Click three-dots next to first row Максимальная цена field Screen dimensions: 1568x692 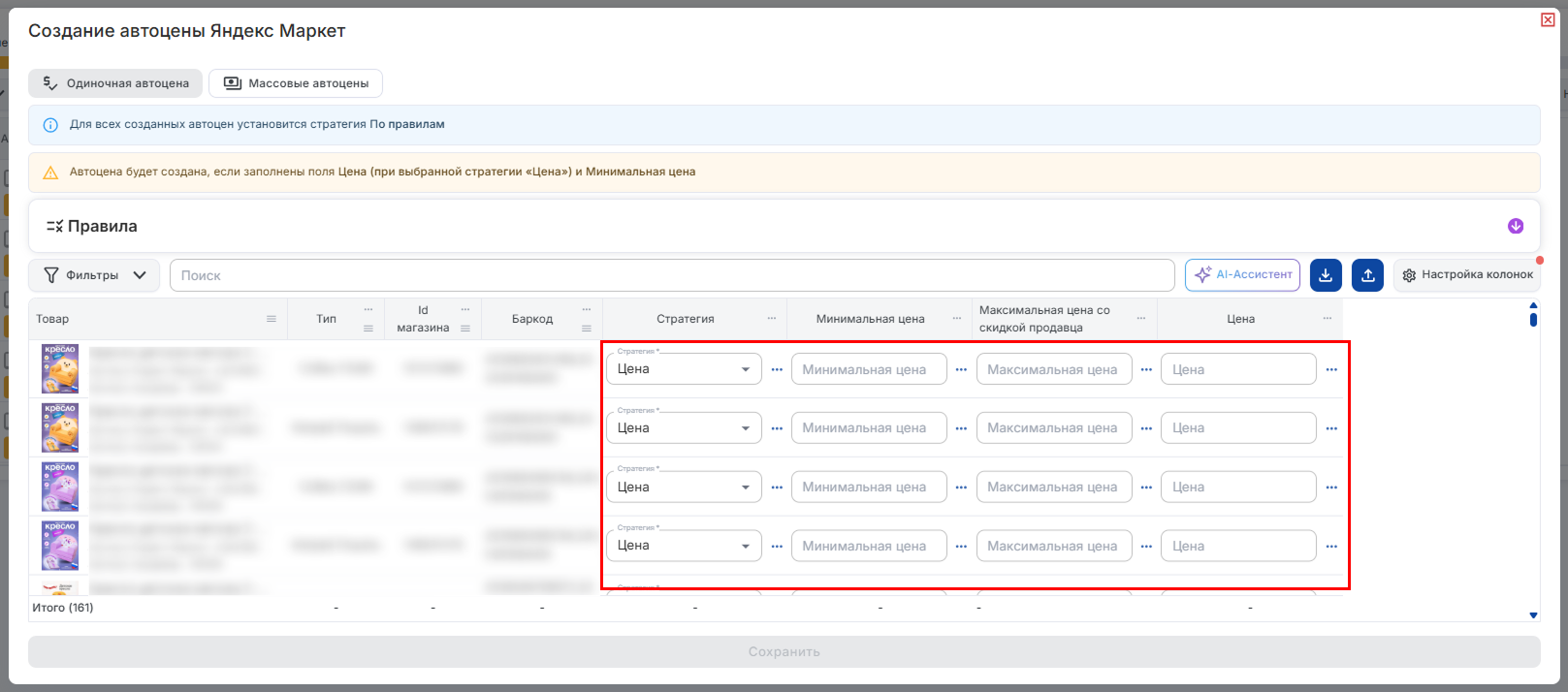click(1146, 369)
